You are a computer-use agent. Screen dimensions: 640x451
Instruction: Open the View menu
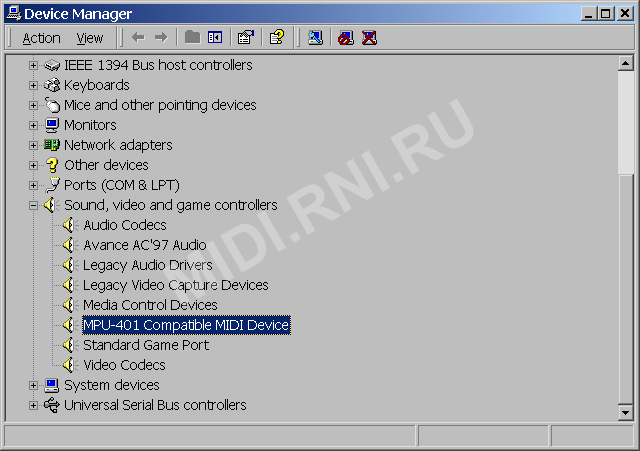pyautogui.click(x=89, y=38)
